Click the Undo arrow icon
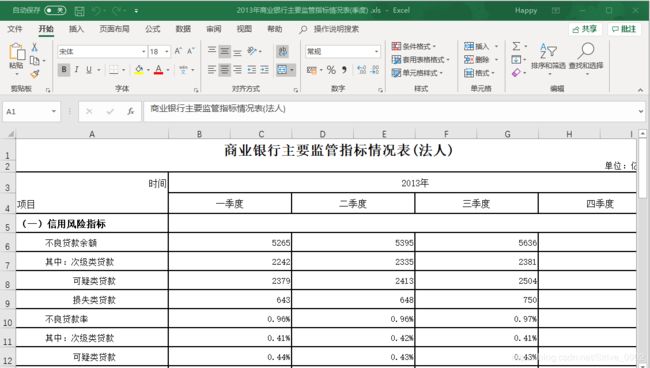The image size is (650, 368). click(x=97, y=11)
